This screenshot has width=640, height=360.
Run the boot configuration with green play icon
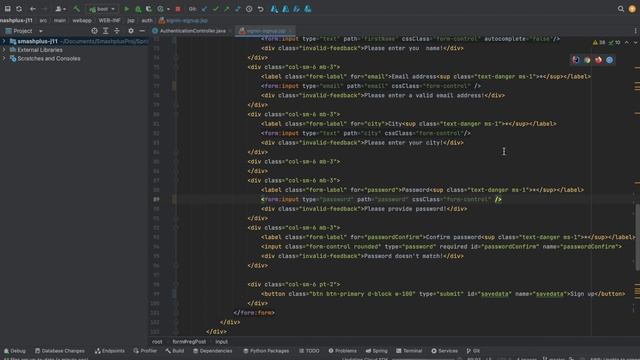(x=127, y=9)
